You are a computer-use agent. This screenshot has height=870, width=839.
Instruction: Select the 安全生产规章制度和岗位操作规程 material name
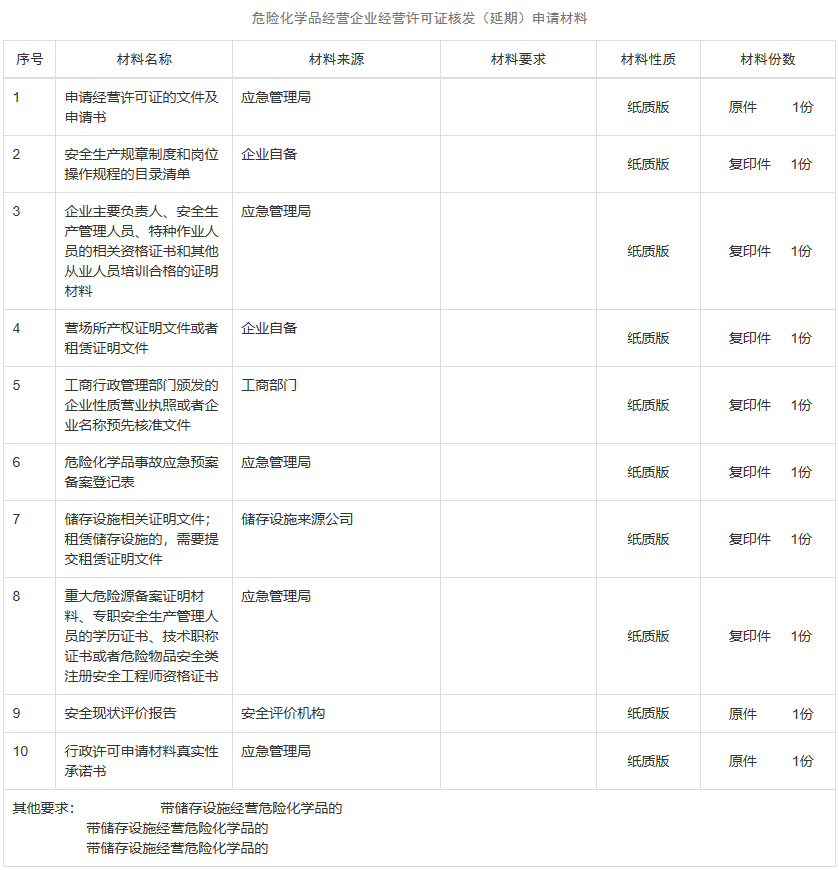[141, 164]
